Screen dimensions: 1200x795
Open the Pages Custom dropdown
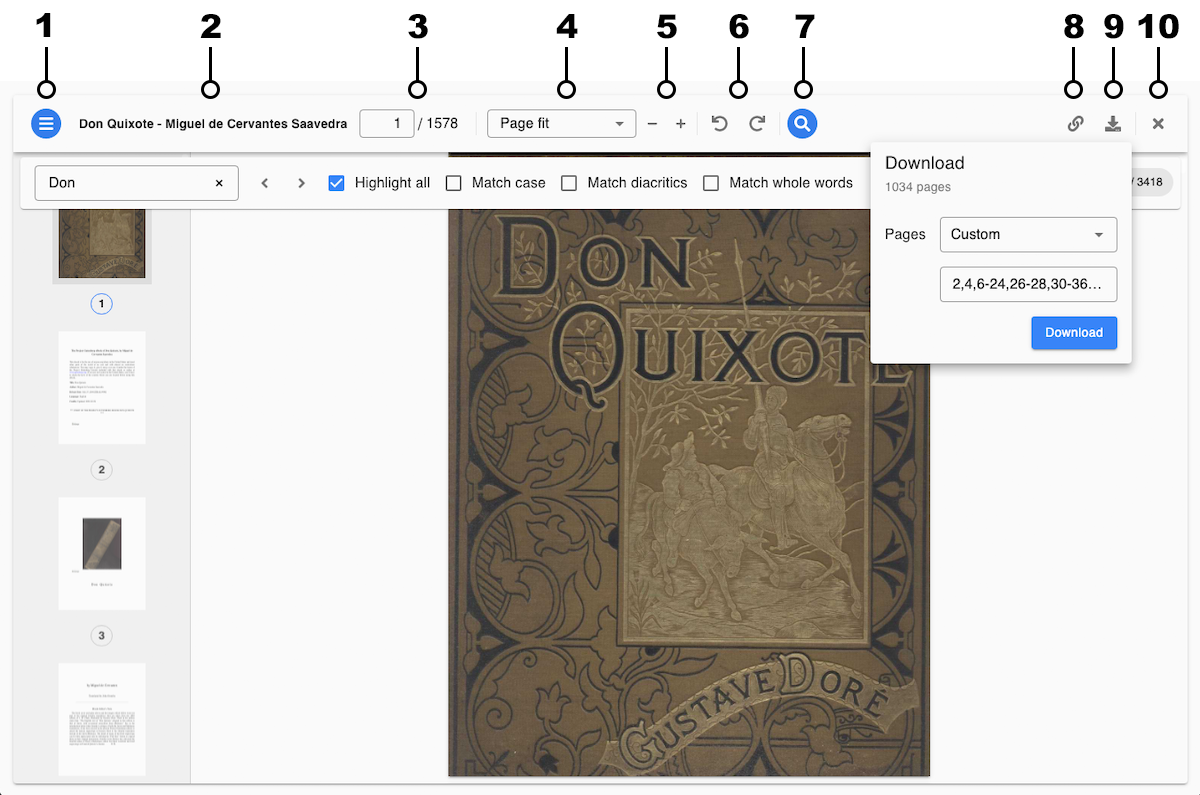click(1028, 234)
